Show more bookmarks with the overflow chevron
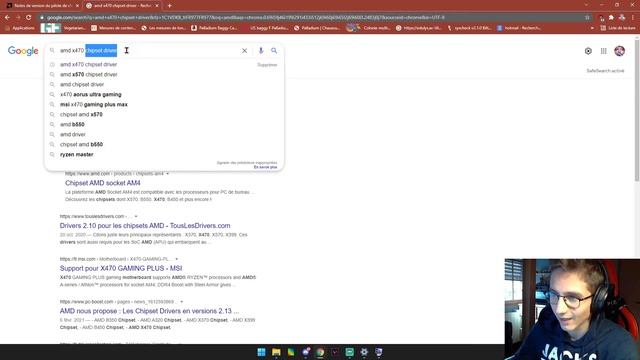The image size is (640, 360). pos(592,28)
